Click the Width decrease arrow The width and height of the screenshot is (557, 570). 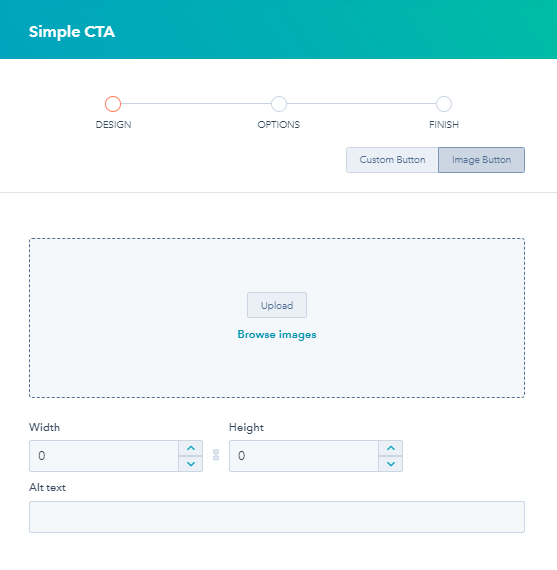191,464
